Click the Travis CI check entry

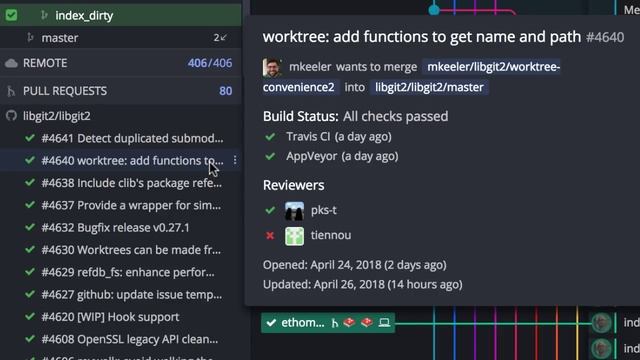tap(338, 137)
